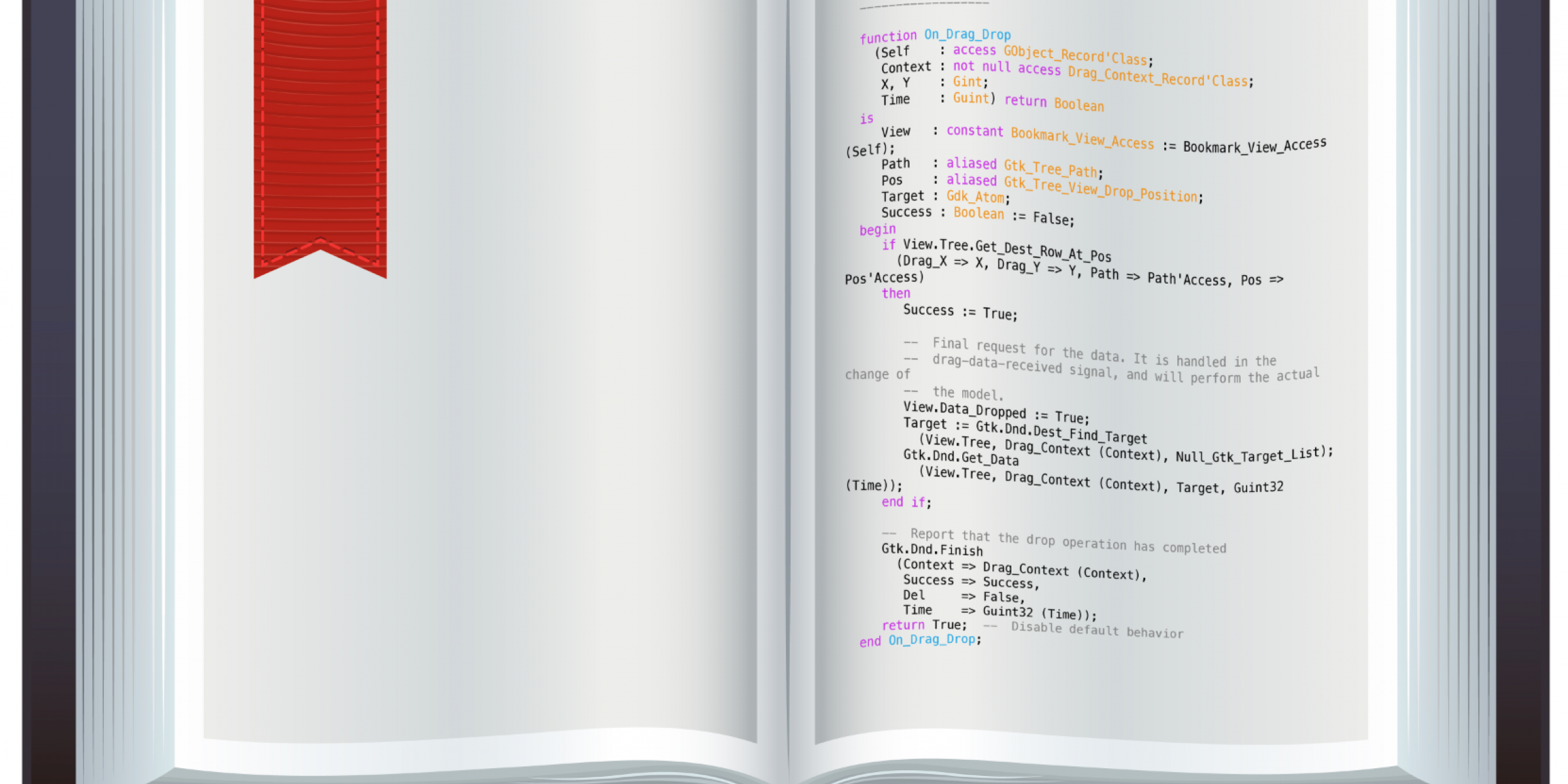The height and width of the screenshot is (784, 1568).
Task: Click the "Drag_X => X" argument
Action: pos(943,261)
